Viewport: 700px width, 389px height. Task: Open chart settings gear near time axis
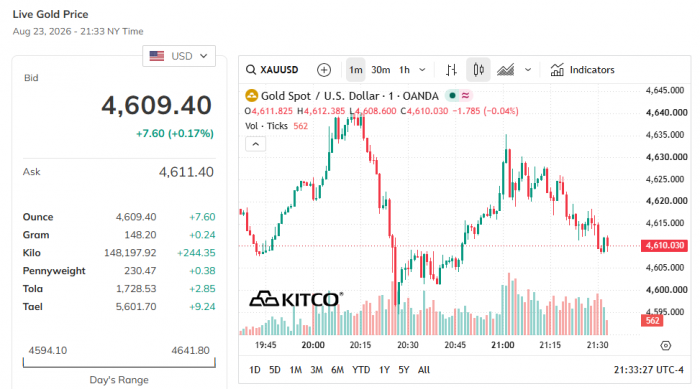(x=665, y=345)
